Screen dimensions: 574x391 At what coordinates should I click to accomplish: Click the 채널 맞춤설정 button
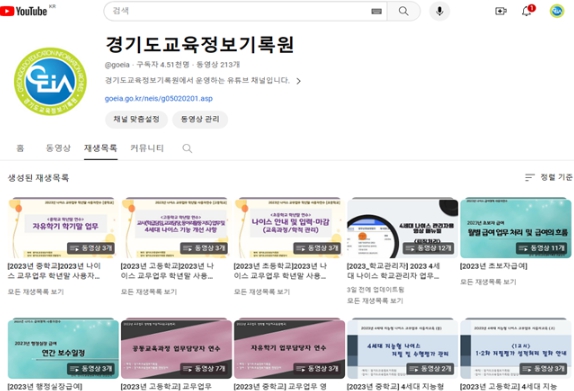(136, 119)
